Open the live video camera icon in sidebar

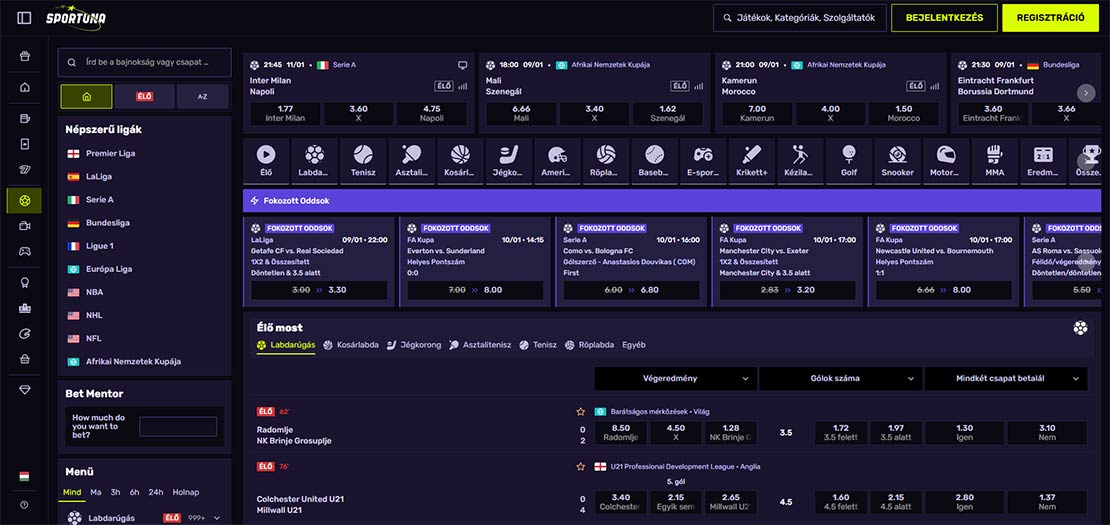25,226
